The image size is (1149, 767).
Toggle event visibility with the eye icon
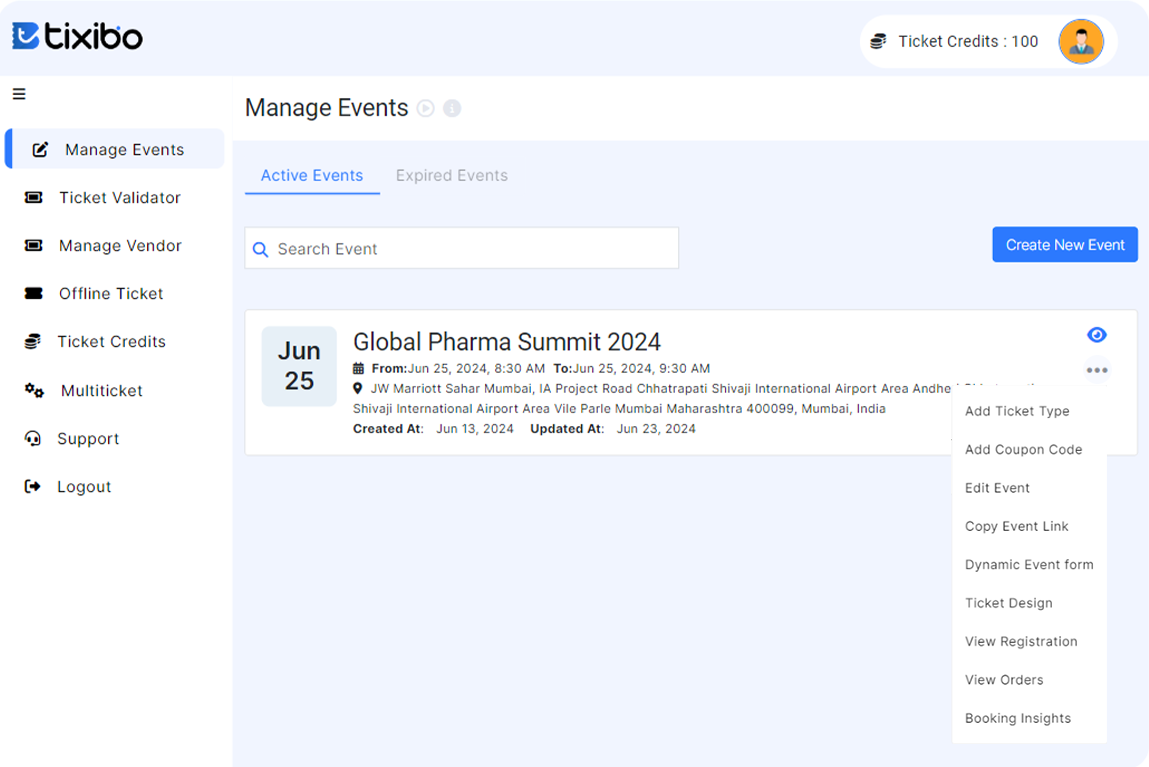pyautogui.click(x=1096, y=335)
